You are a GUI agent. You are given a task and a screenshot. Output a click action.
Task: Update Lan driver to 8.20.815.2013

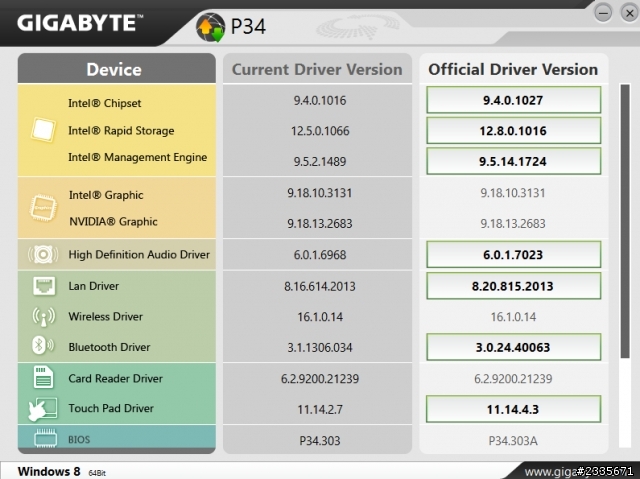click(x=513, y=286)
